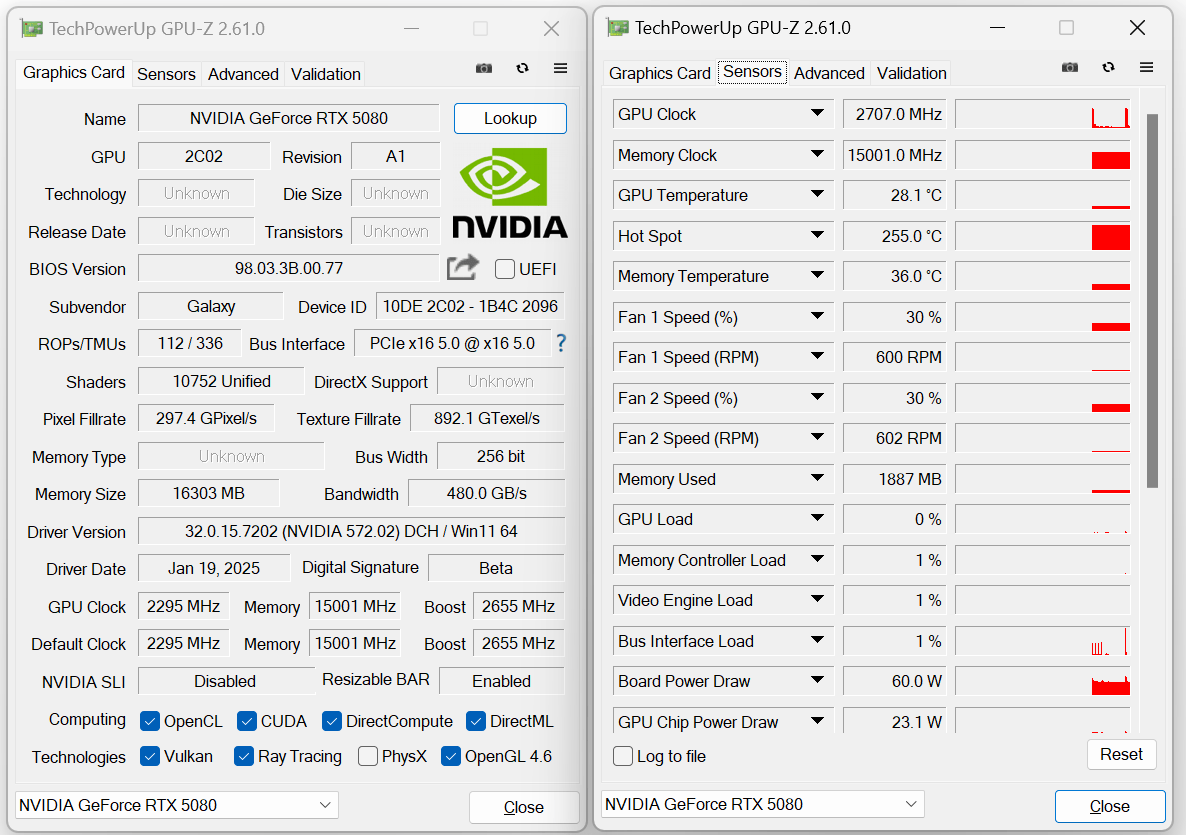Screen dimensions: 1186x835
Task: Open the hamburger menu in left window
Action: coord(560,68)
